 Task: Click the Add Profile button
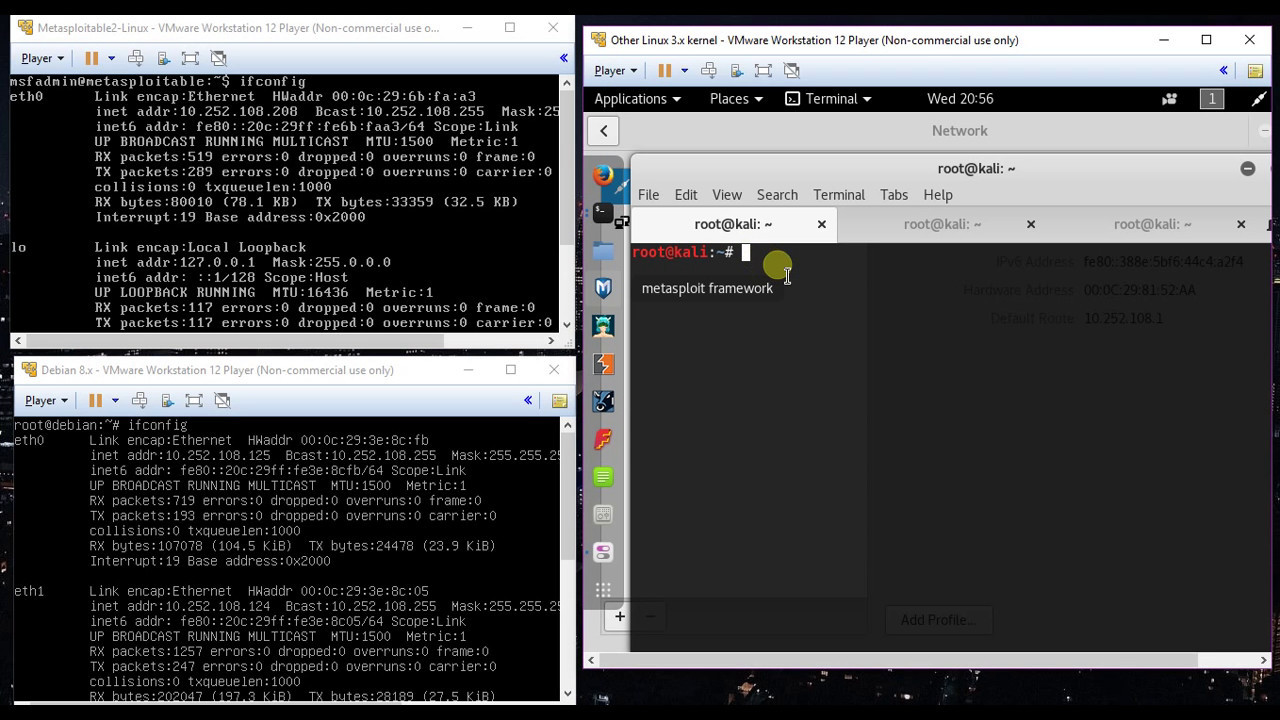pos(936,620)
